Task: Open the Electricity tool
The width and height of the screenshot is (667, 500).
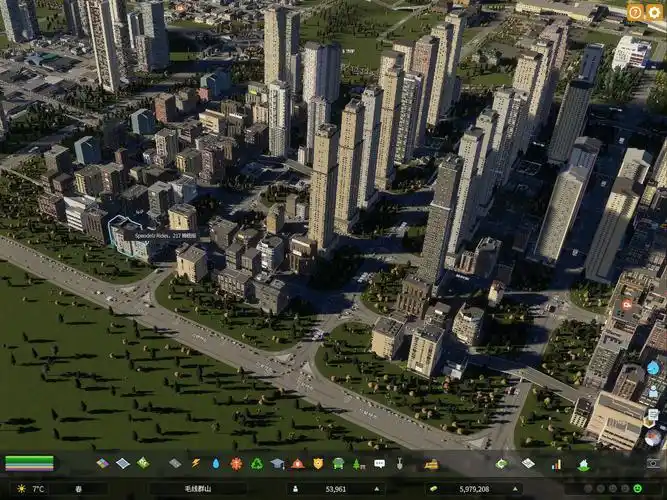Action: [196, 464]
